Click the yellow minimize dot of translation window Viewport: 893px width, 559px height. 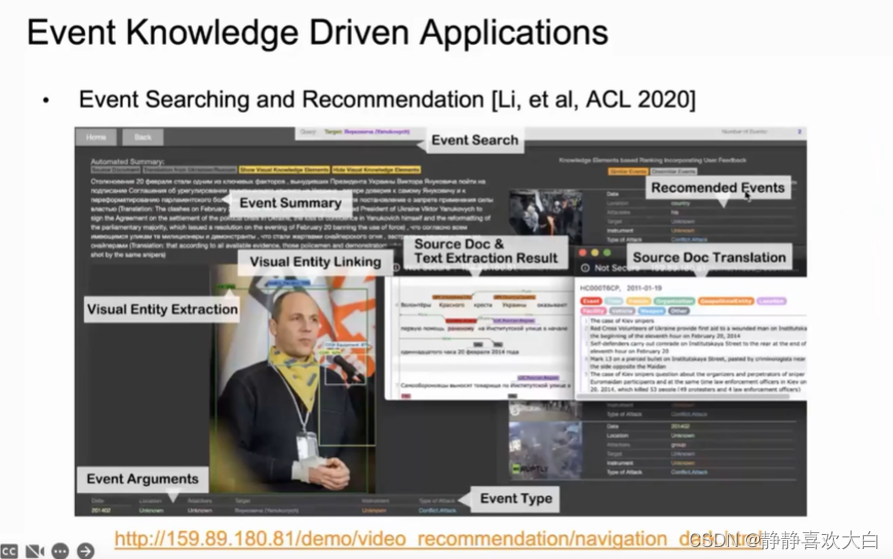point(595,253)
